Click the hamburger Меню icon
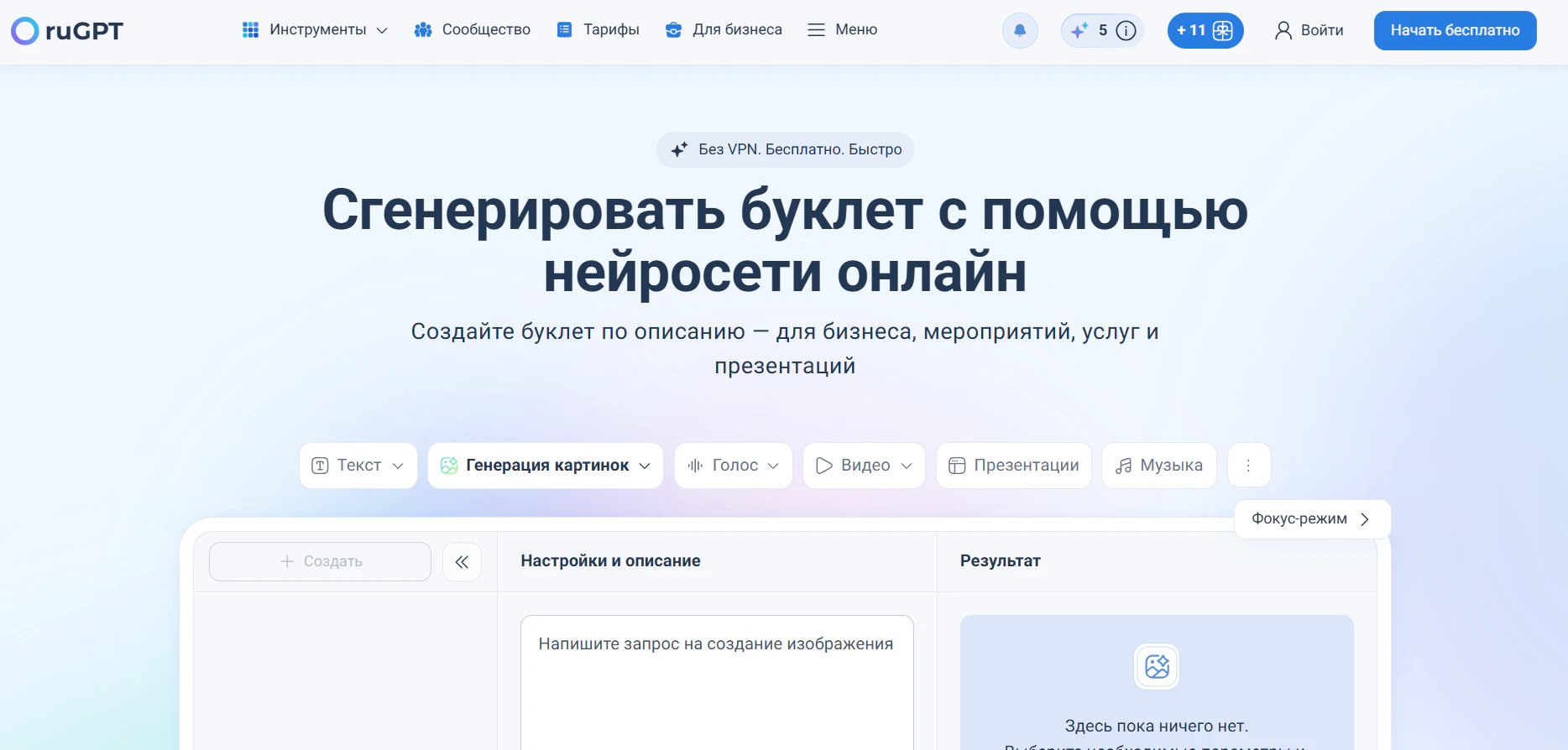This screenshot has width=1568, height=750. (x=816, y=30)
